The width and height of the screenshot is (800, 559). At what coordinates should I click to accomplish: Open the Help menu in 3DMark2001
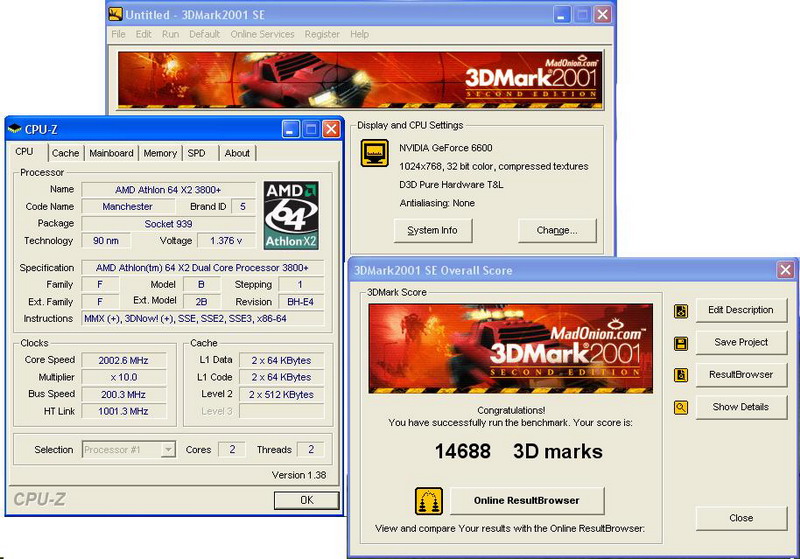[x=359, y=34]
